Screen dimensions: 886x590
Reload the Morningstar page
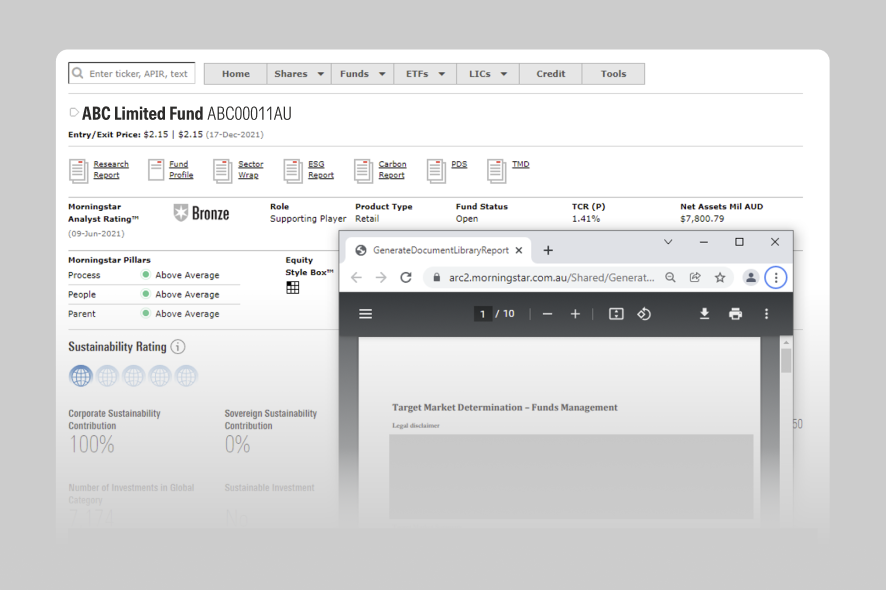point(406,277)
